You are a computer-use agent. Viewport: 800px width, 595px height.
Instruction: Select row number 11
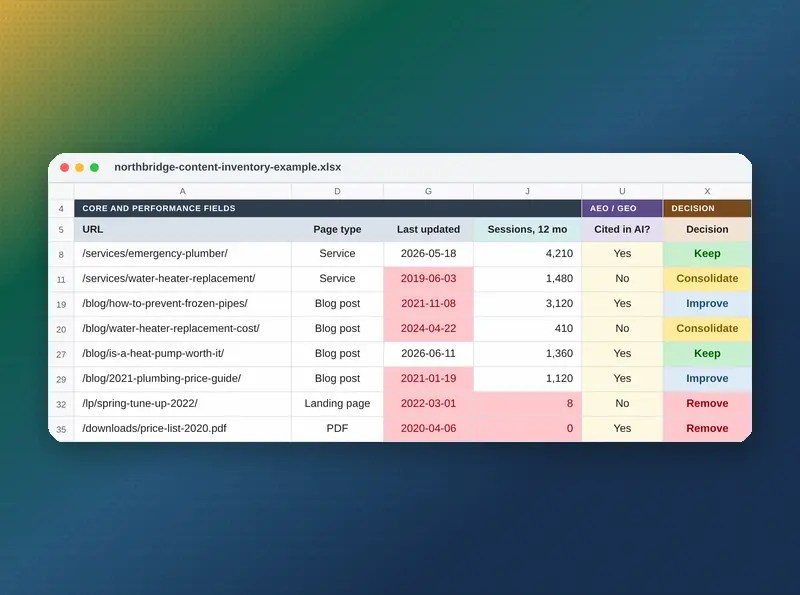(61, 279)
